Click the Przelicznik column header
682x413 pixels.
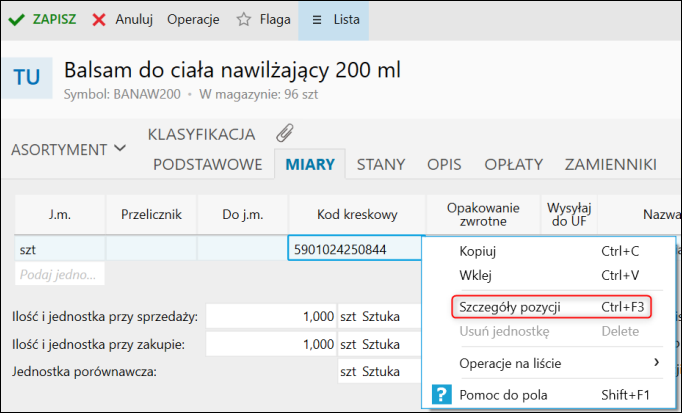coord(151,214)
